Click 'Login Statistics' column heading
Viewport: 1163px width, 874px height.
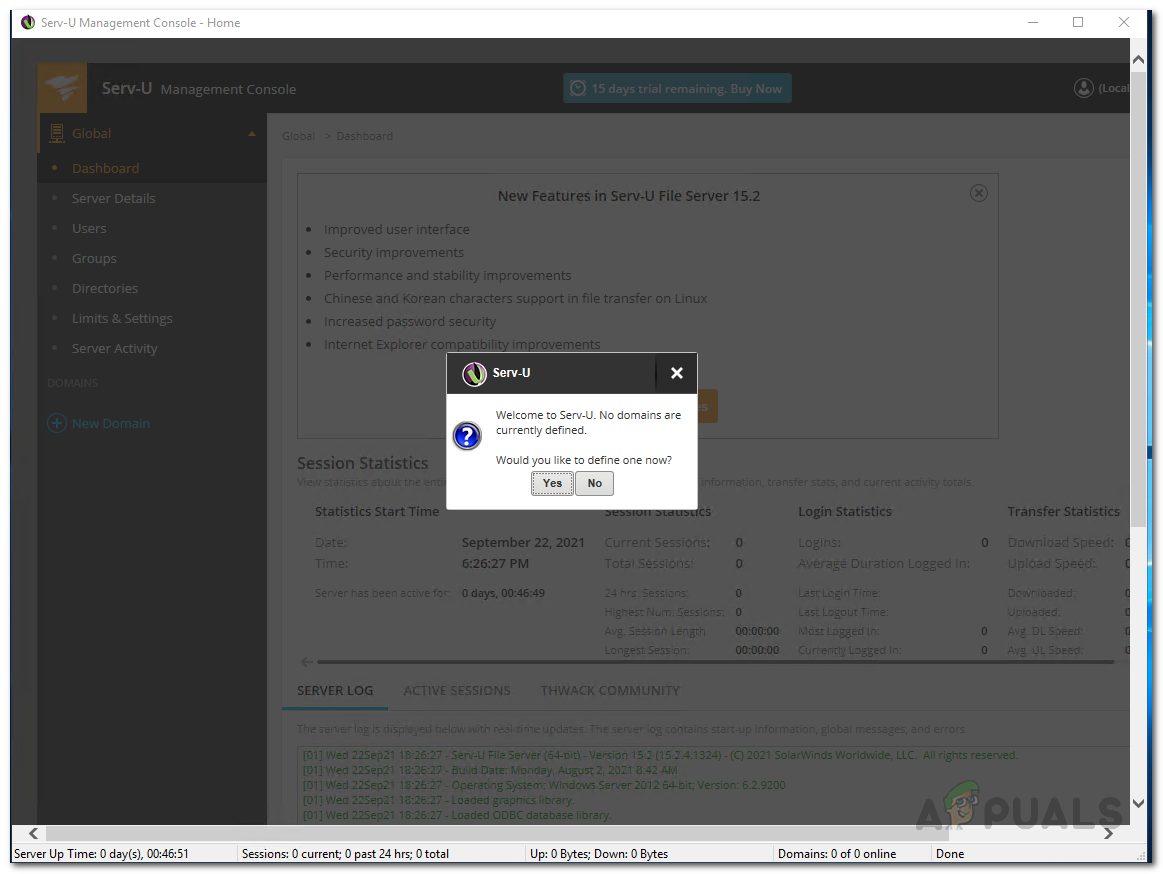tap(844, 511)
